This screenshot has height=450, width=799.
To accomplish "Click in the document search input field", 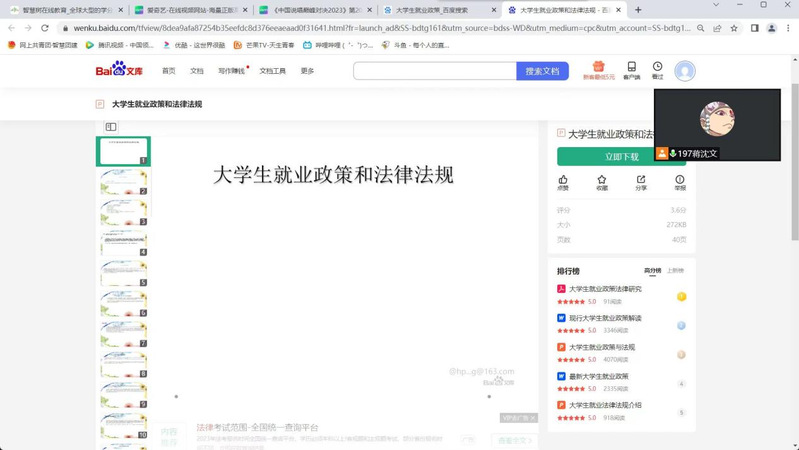I will (435, 71).
